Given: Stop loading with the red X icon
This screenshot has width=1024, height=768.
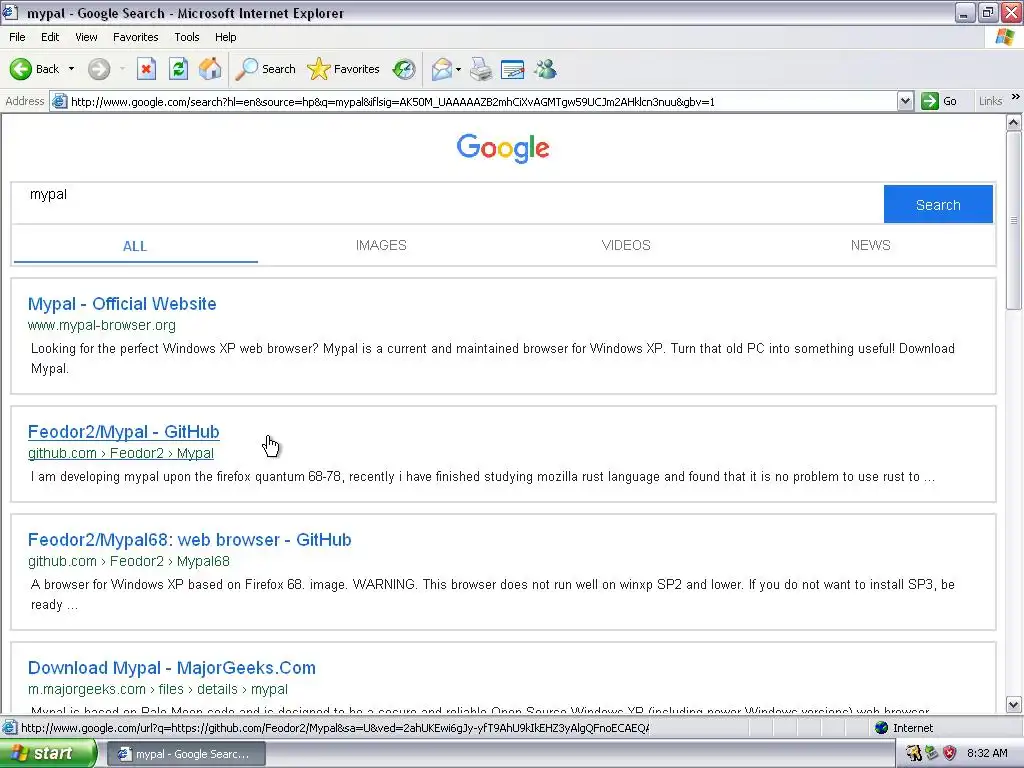Looking at the screenshot, I should point(146,69).
